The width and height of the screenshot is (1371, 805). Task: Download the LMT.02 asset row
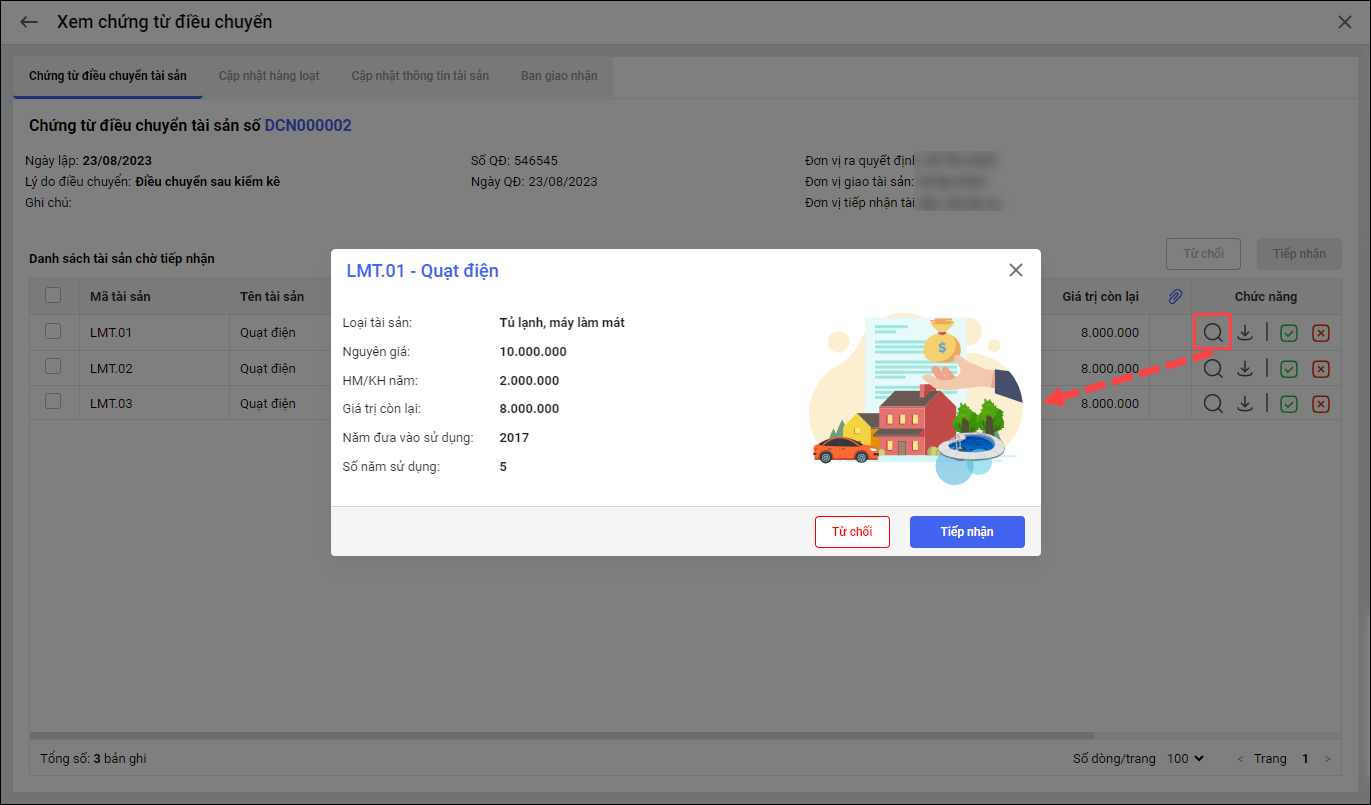(1245, 369)
